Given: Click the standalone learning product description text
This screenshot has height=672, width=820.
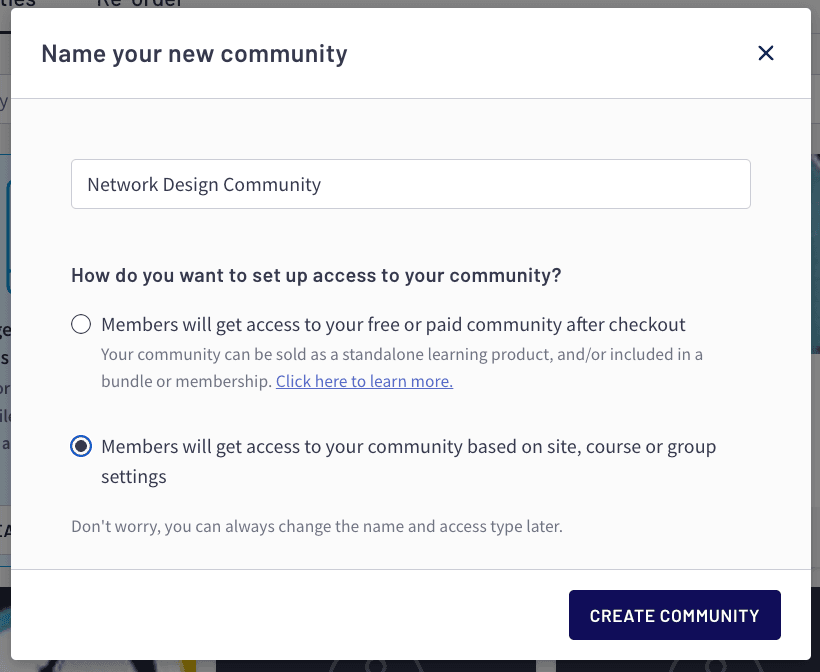Looking at the screenshot, I should [402, 354].
